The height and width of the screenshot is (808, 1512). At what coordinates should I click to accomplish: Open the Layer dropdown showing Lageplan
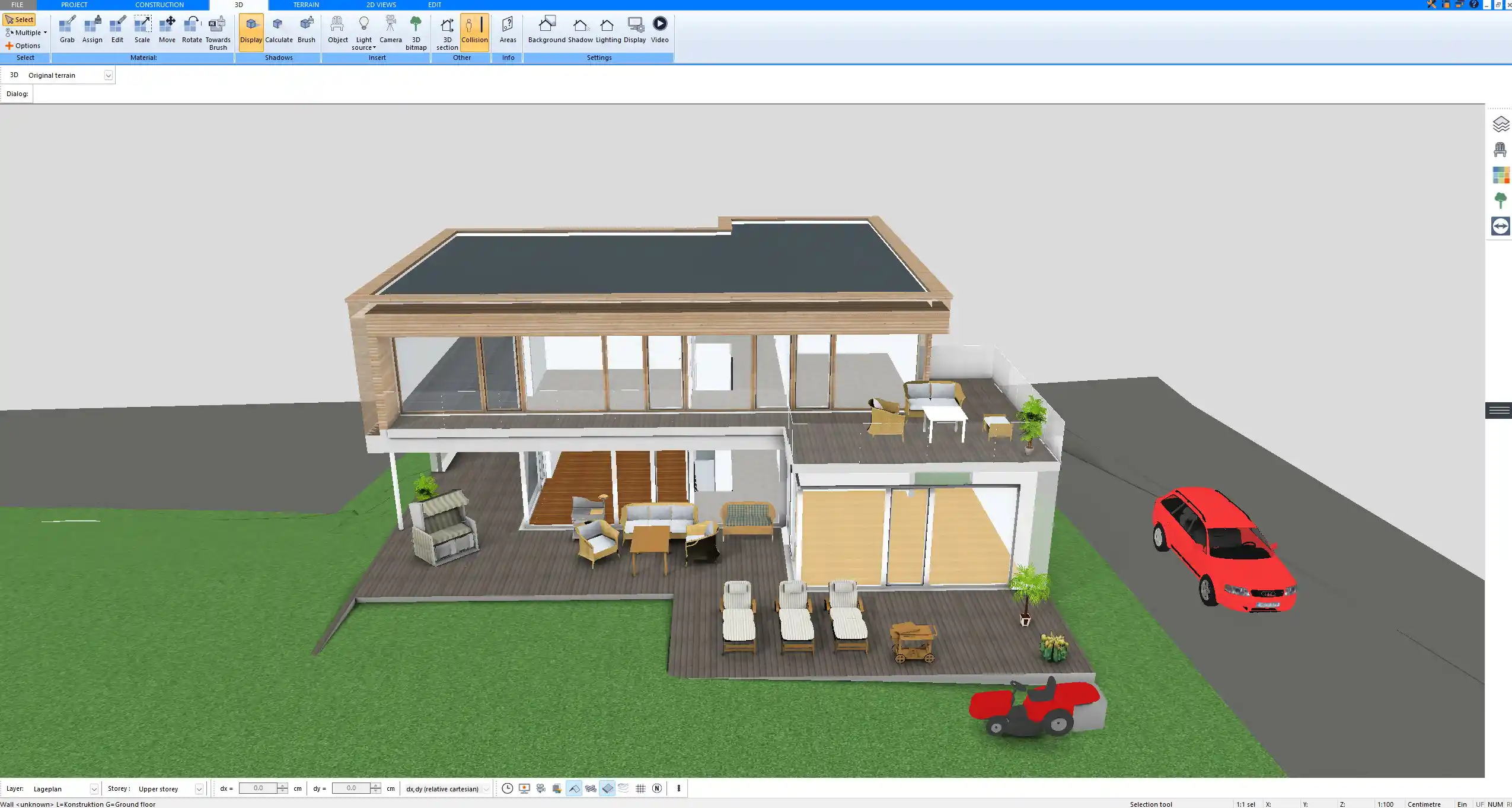point(94,788)
